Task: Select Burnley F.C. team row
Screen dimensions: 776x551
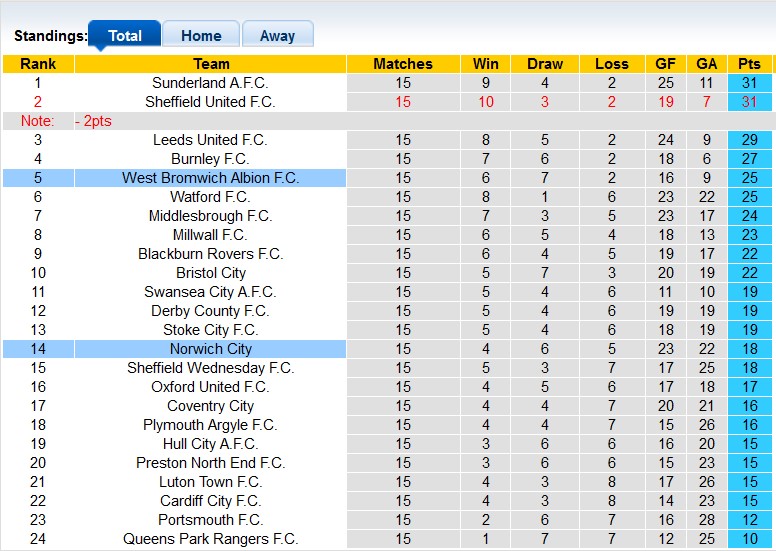Action: (210, 159)
